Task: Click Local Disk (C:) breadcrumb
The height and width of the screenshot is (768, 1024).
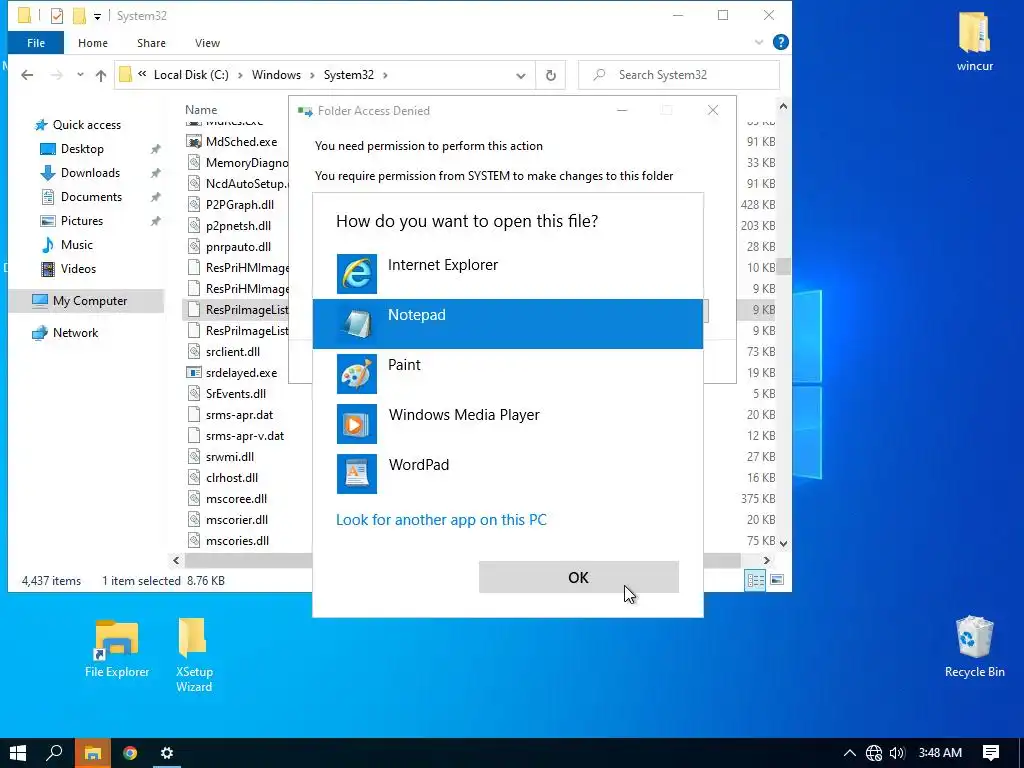Action: 191,75
